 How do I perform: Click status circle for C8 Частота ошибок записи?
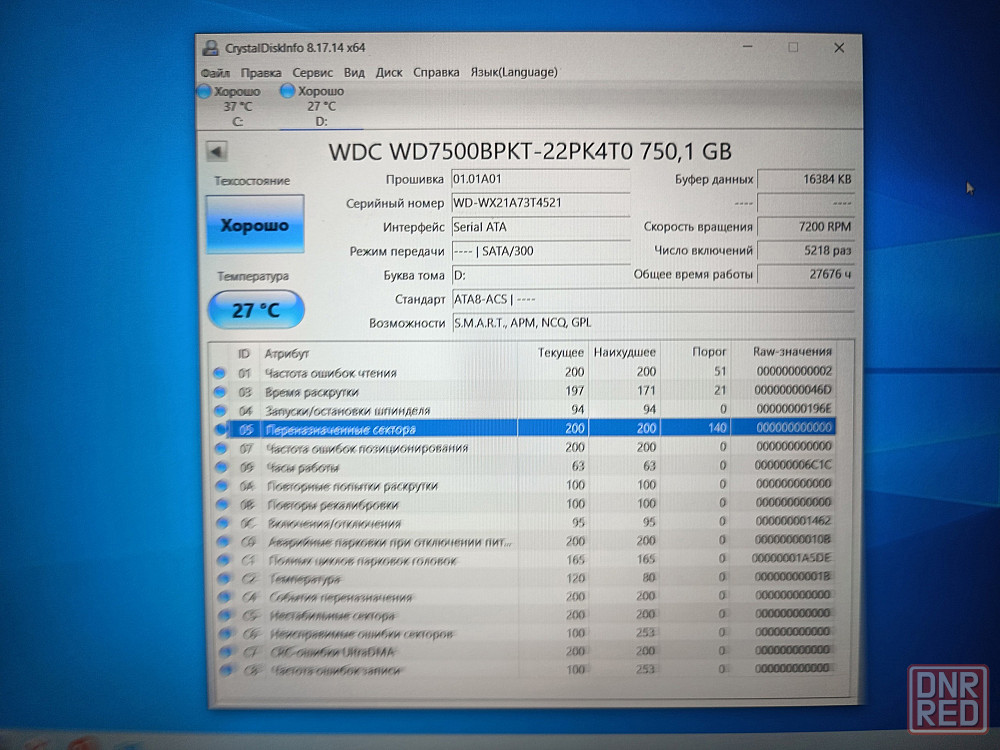click(226, 670)
